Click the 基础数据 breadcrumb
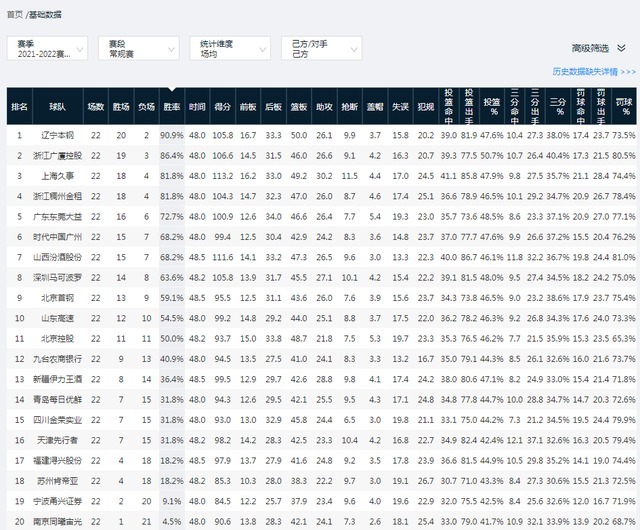 [45, 15]
